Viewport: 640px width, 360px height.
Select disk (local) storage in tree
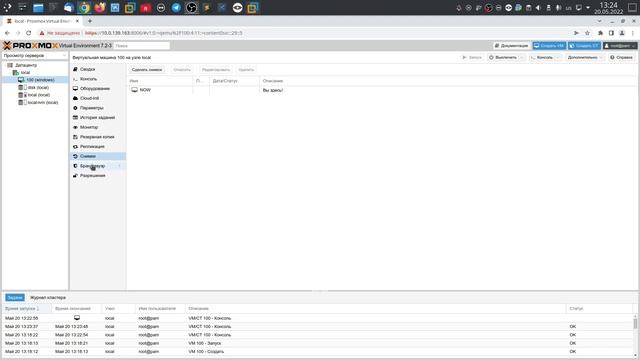(38, 88)
